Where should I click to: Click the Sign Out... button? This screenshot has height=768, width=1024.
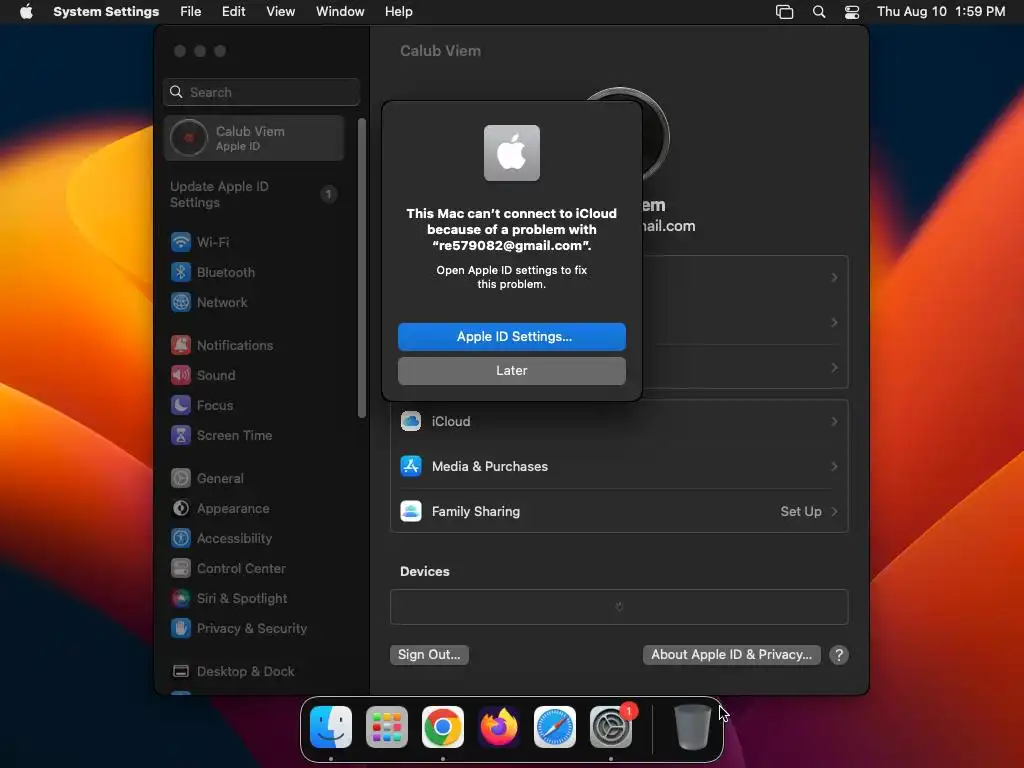pos(429,654)
